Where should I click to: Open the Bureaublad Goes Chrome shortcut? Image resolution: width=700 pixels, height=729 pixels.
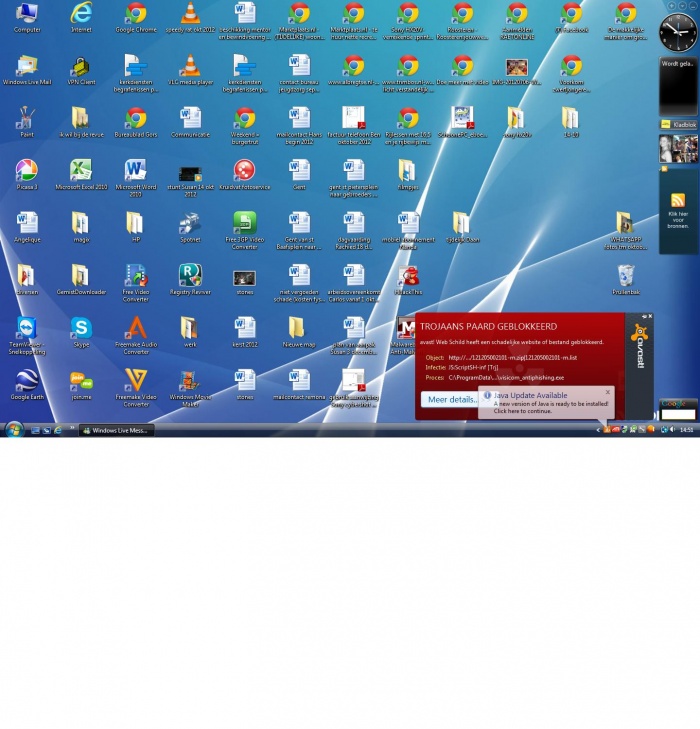[x=136, y=123]
